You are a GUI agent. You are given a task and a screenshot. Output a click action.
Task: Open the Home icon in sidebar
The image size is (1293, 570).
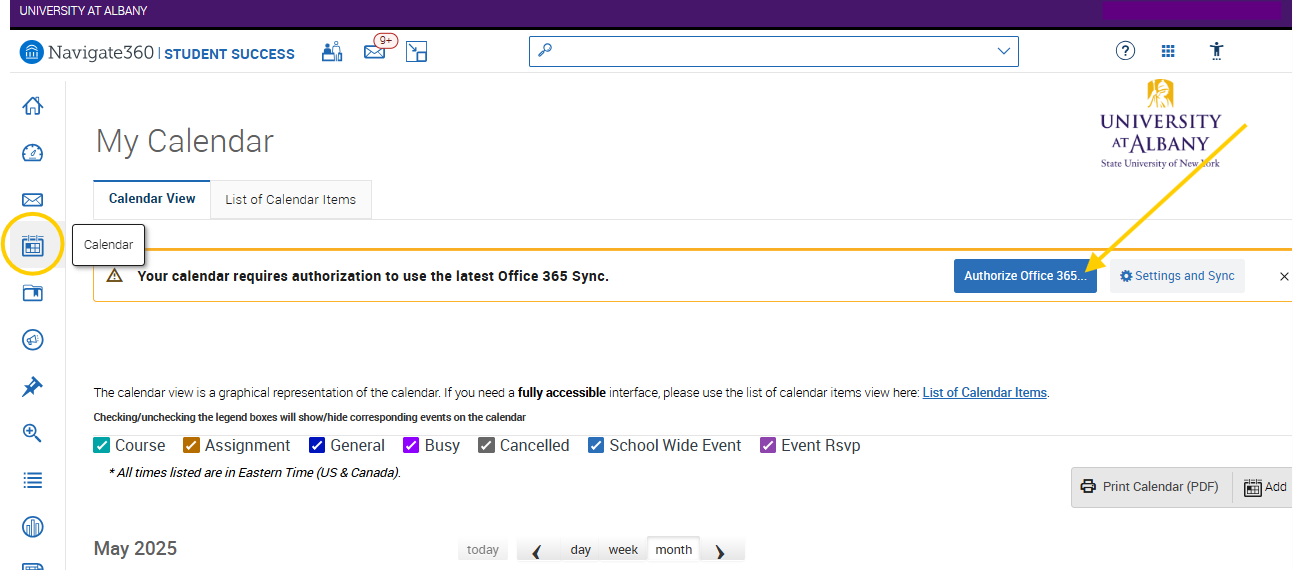33,106
